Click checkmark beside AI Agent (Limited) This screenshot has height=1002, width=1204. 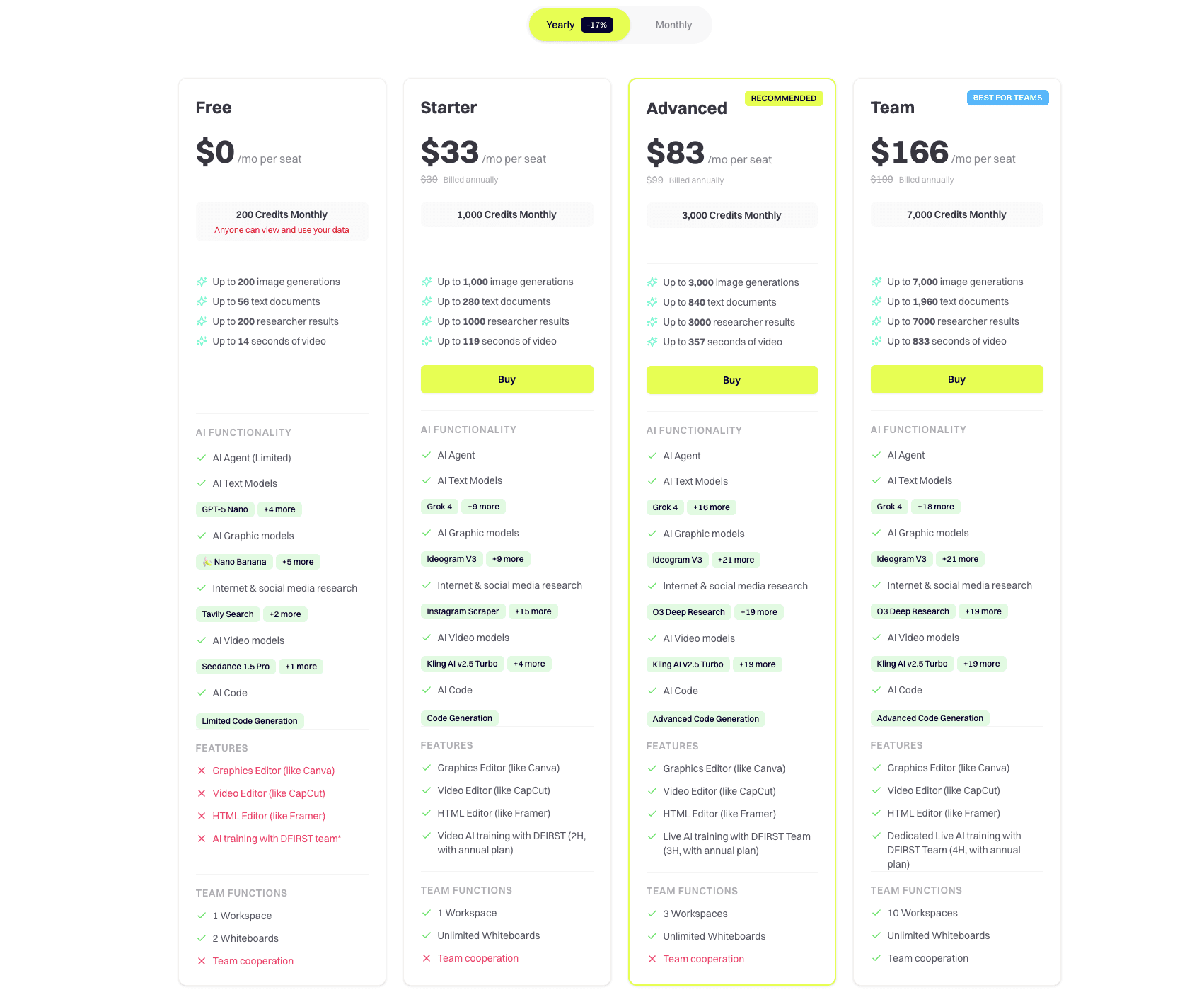coord(202,458)
